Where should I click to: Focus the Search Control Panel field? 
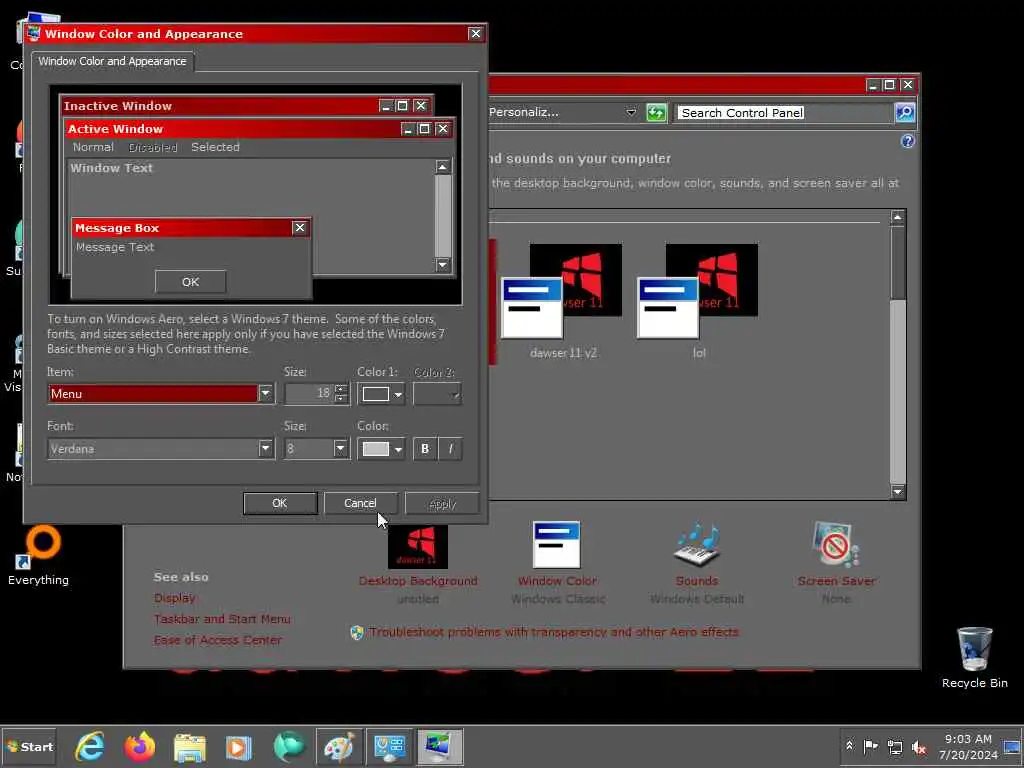click(x=784, y=112)
